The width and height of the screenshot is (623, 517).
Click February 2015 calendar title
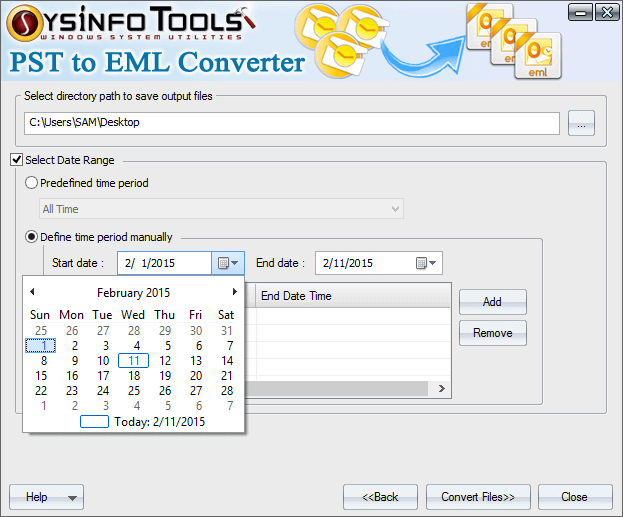[134, 292]
